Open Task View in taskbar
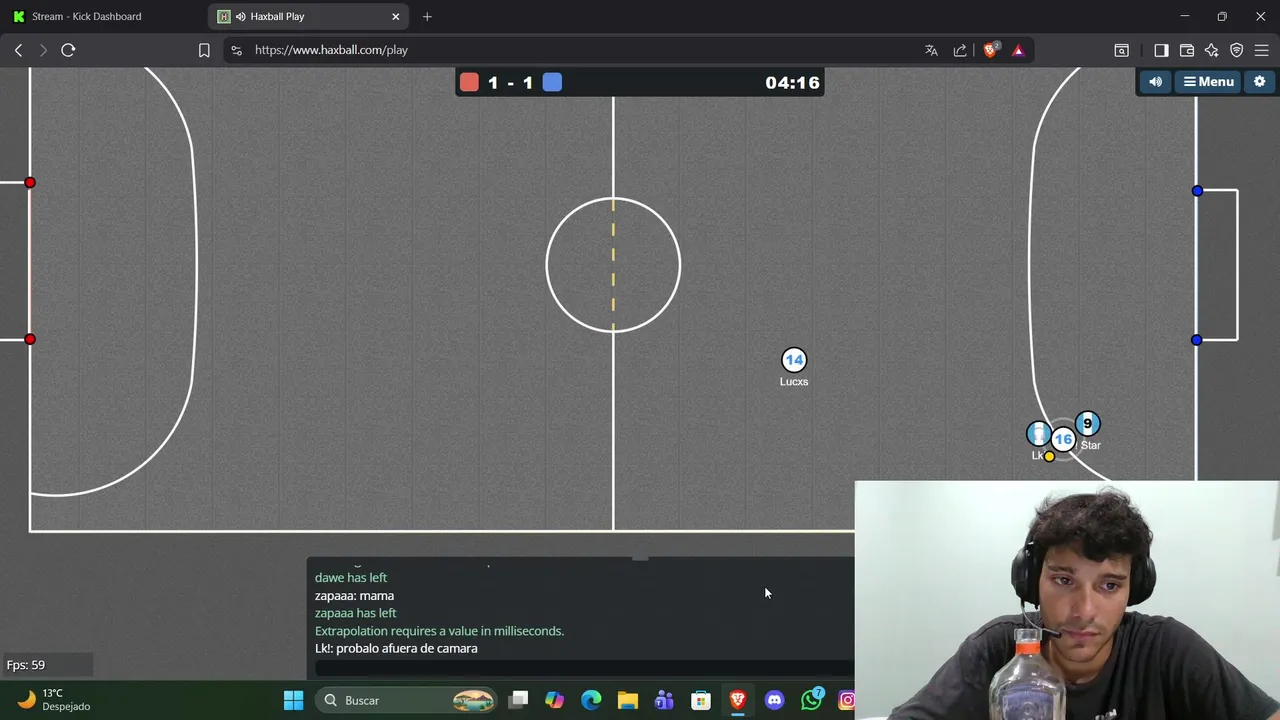 point(518,700)
